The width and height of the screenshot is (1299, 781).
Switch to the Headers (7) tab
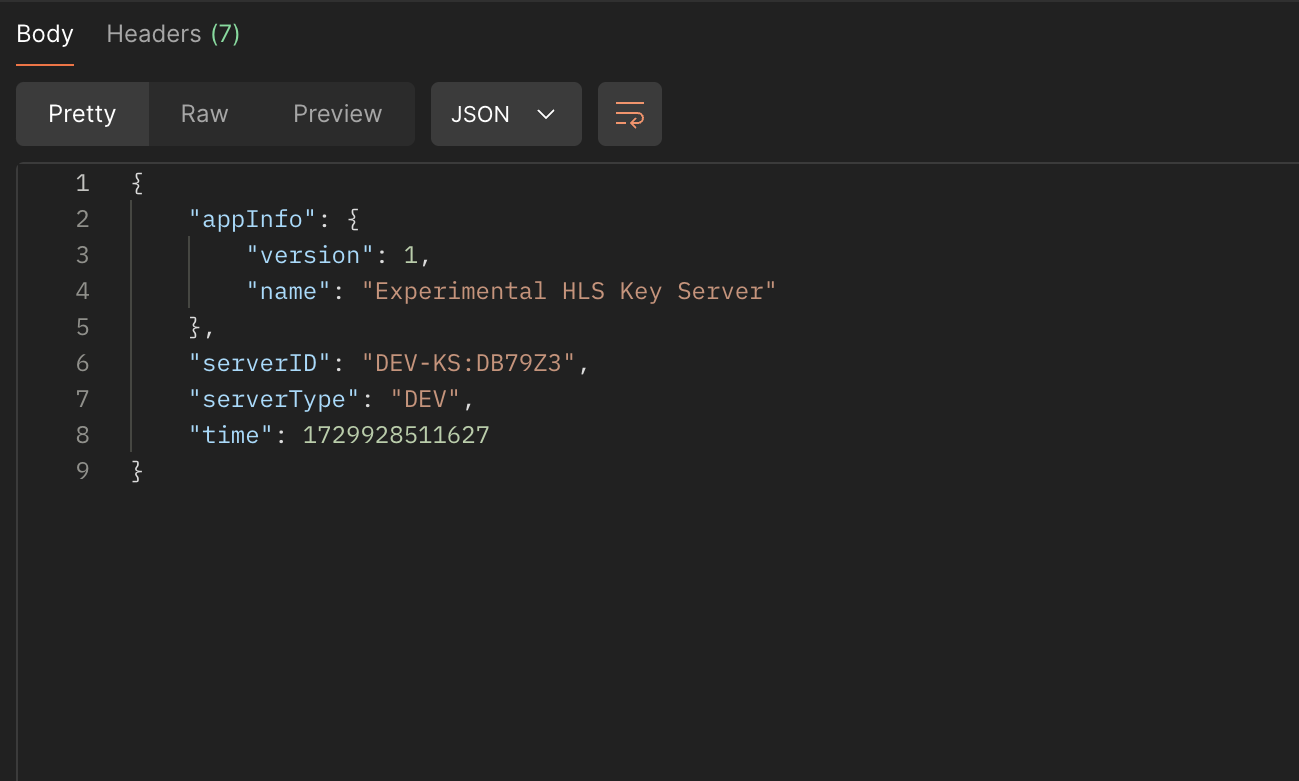pyautogui.click(x=172, y=33)
